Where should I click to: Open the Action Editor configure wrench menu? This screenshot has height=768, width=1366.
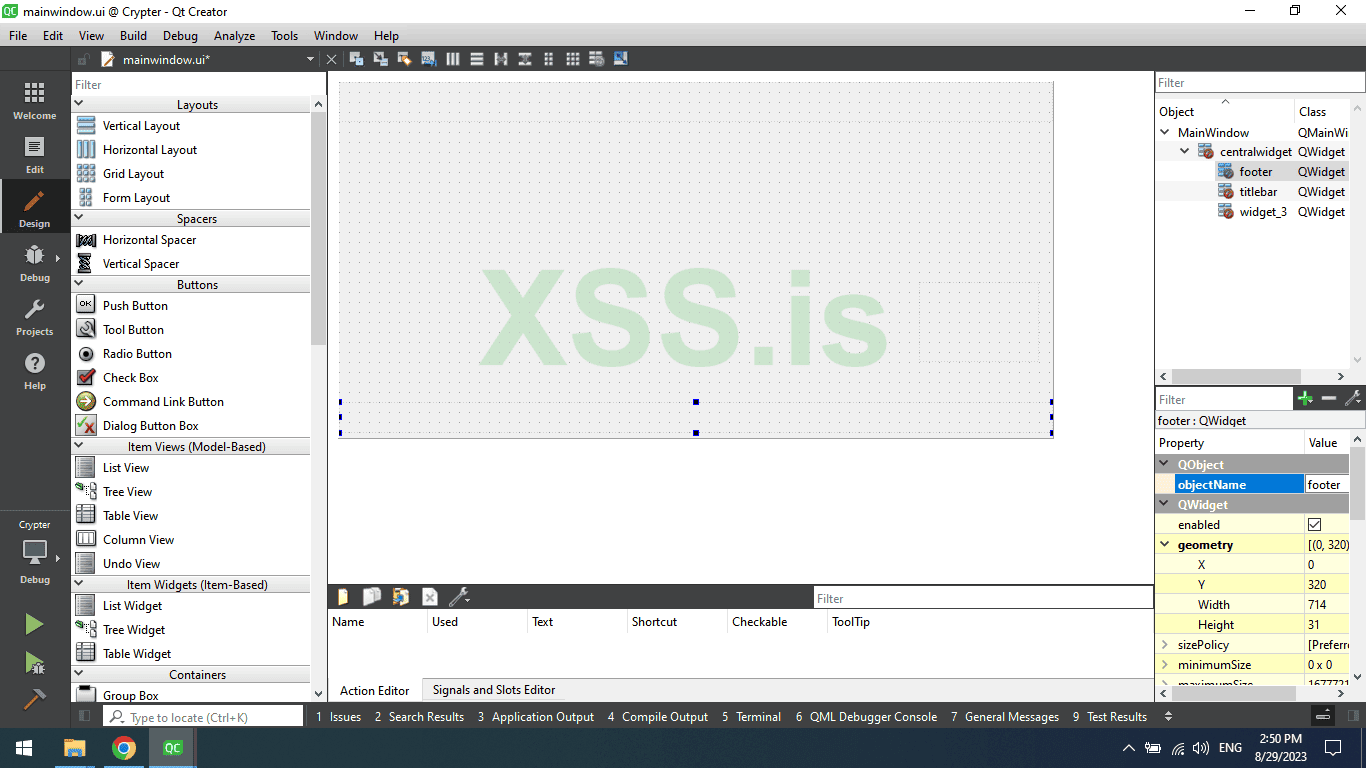[460, 596]
